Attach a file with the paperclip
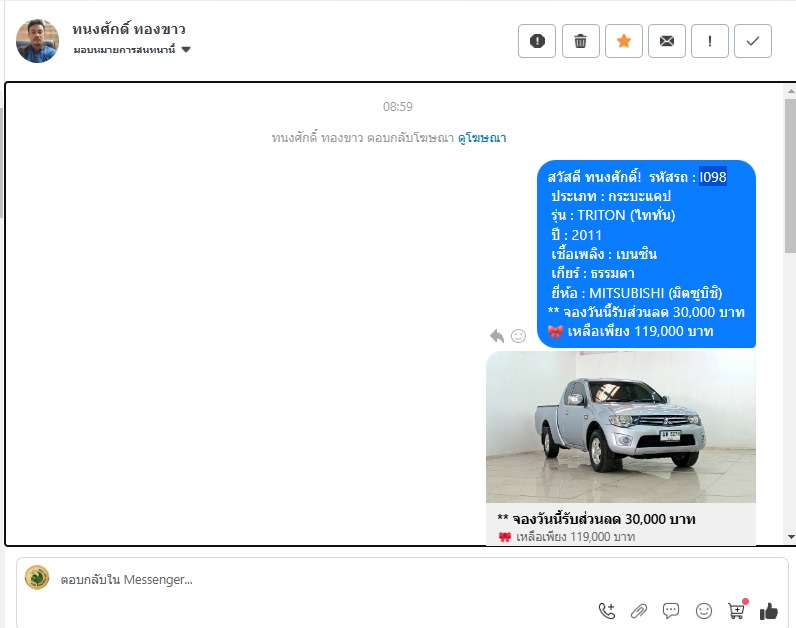Viewport: 796px width, 628px height. coord(639,610)
